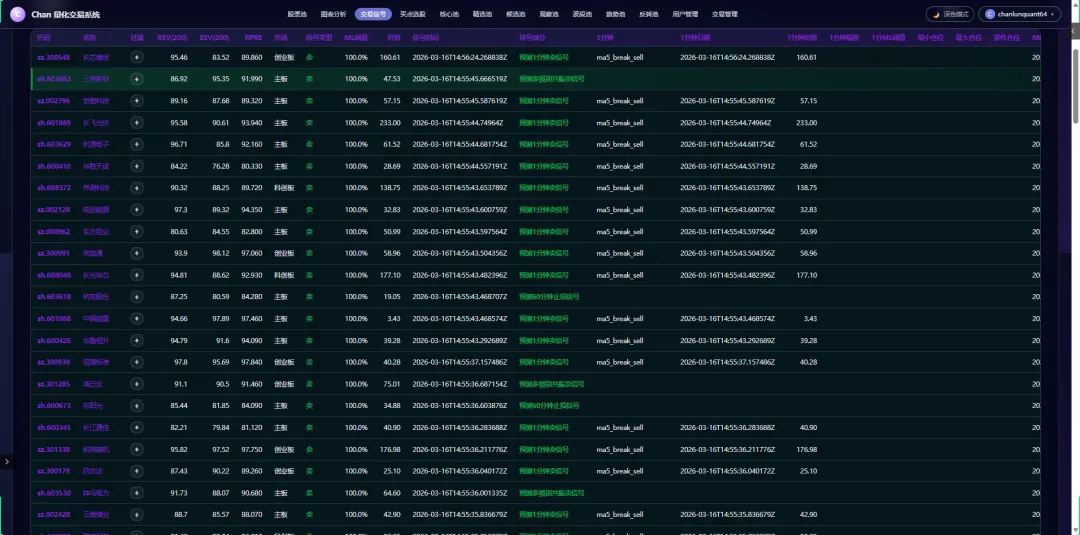Open the 精选池 nav tab
1080x535 pixels.
pyautogui.click(x=482, y=14)
